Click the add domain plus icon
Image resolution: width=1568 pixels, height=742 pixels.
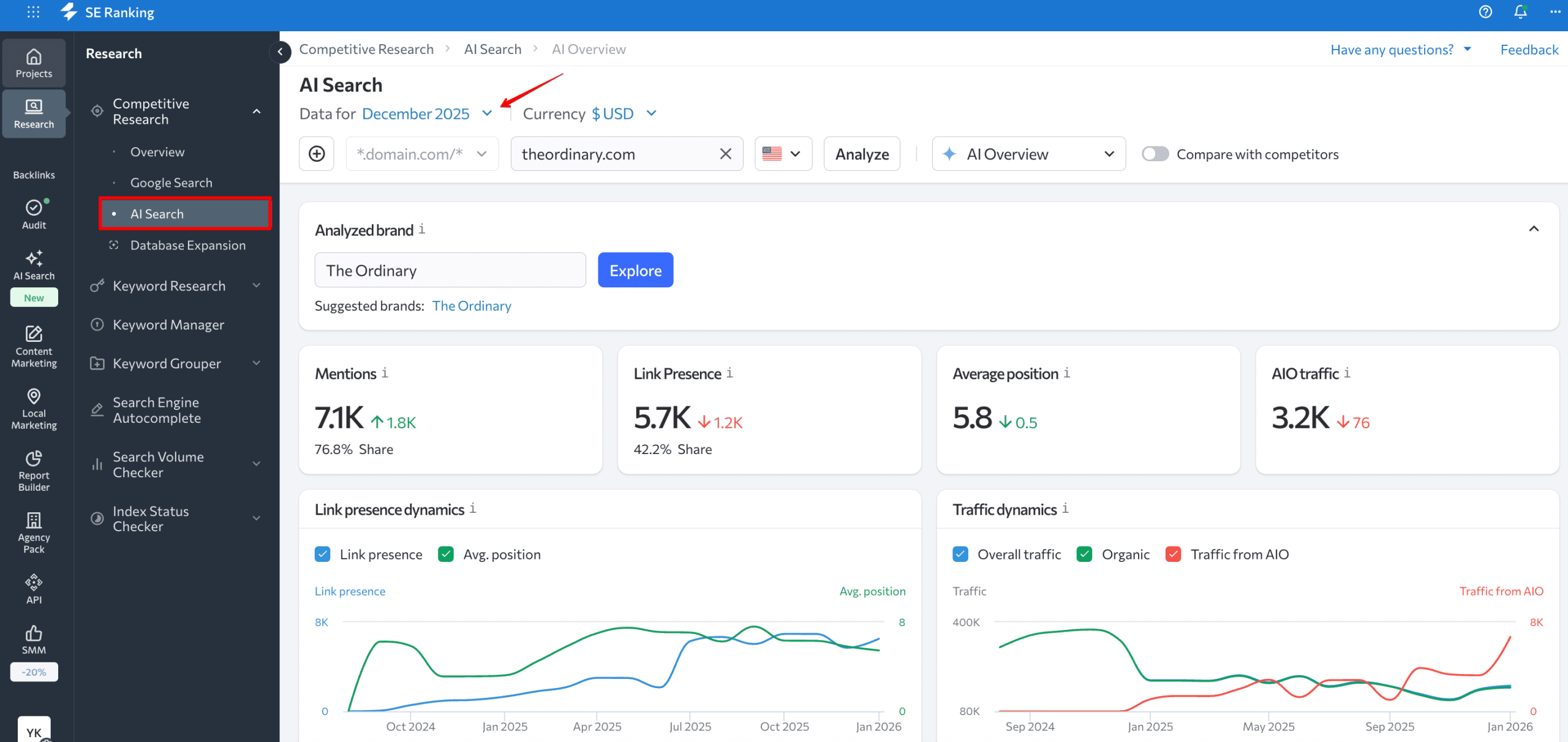[x=316, y=153]
